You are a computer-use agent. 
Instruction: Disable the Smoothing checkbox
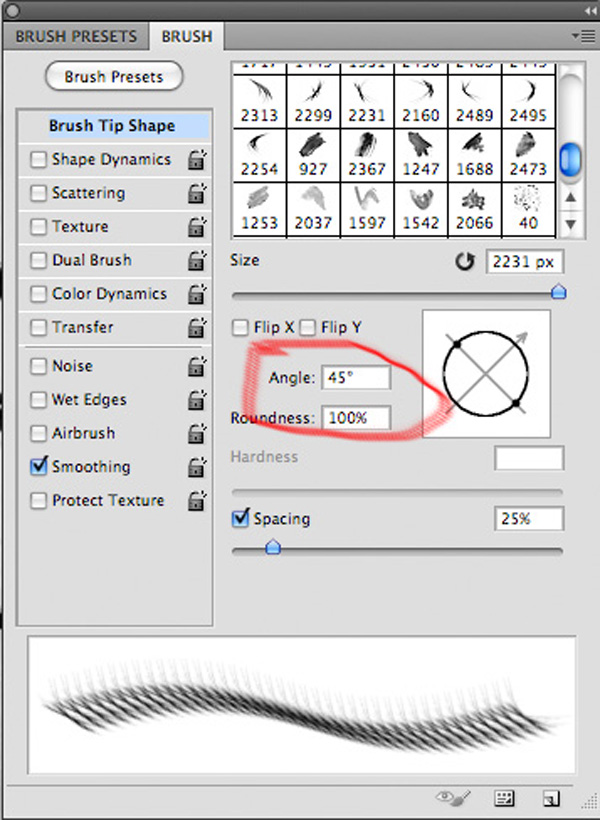coord(39,466)
